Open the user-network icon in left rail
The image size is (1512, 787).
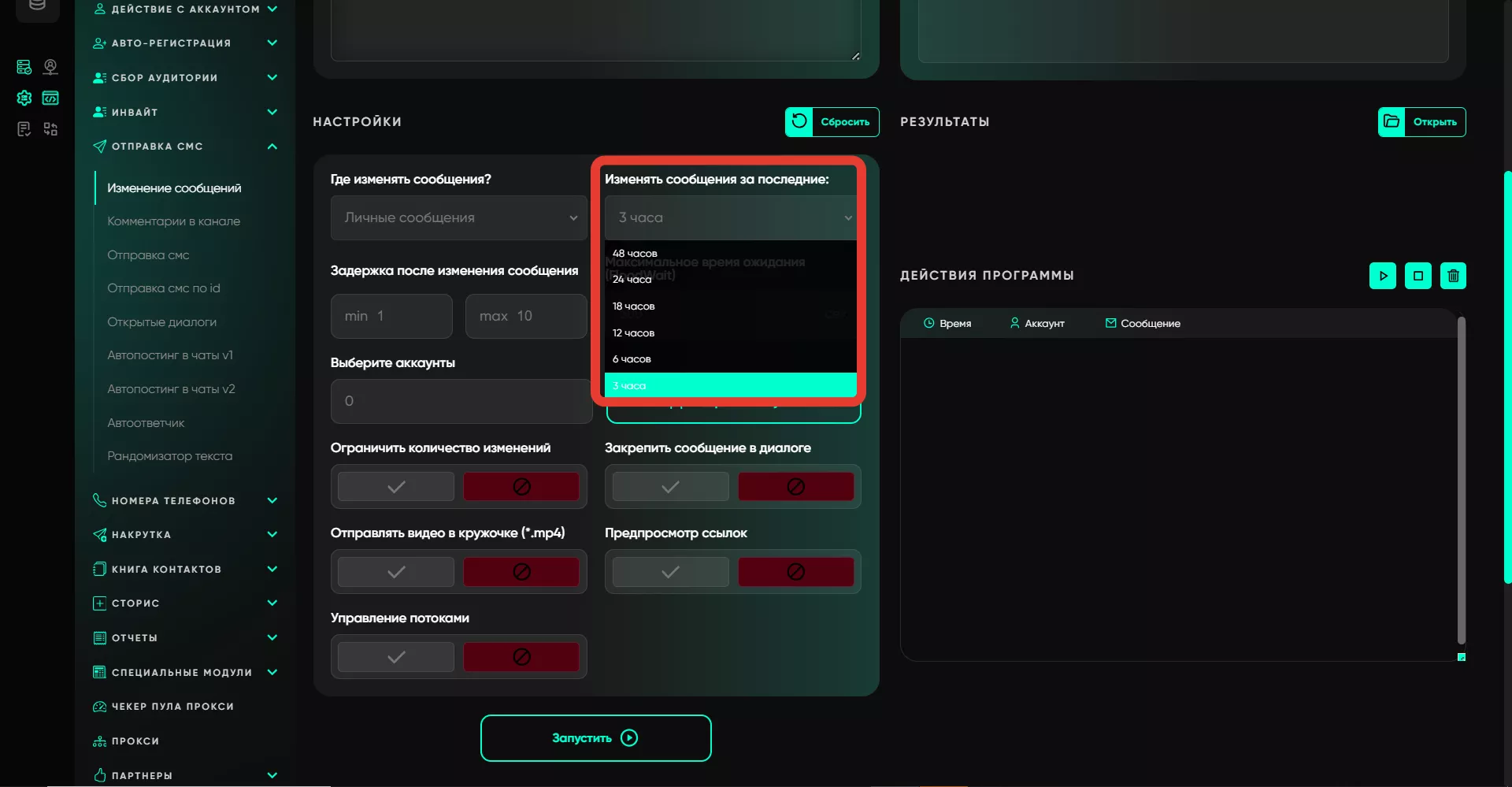(x=50, y=67)
